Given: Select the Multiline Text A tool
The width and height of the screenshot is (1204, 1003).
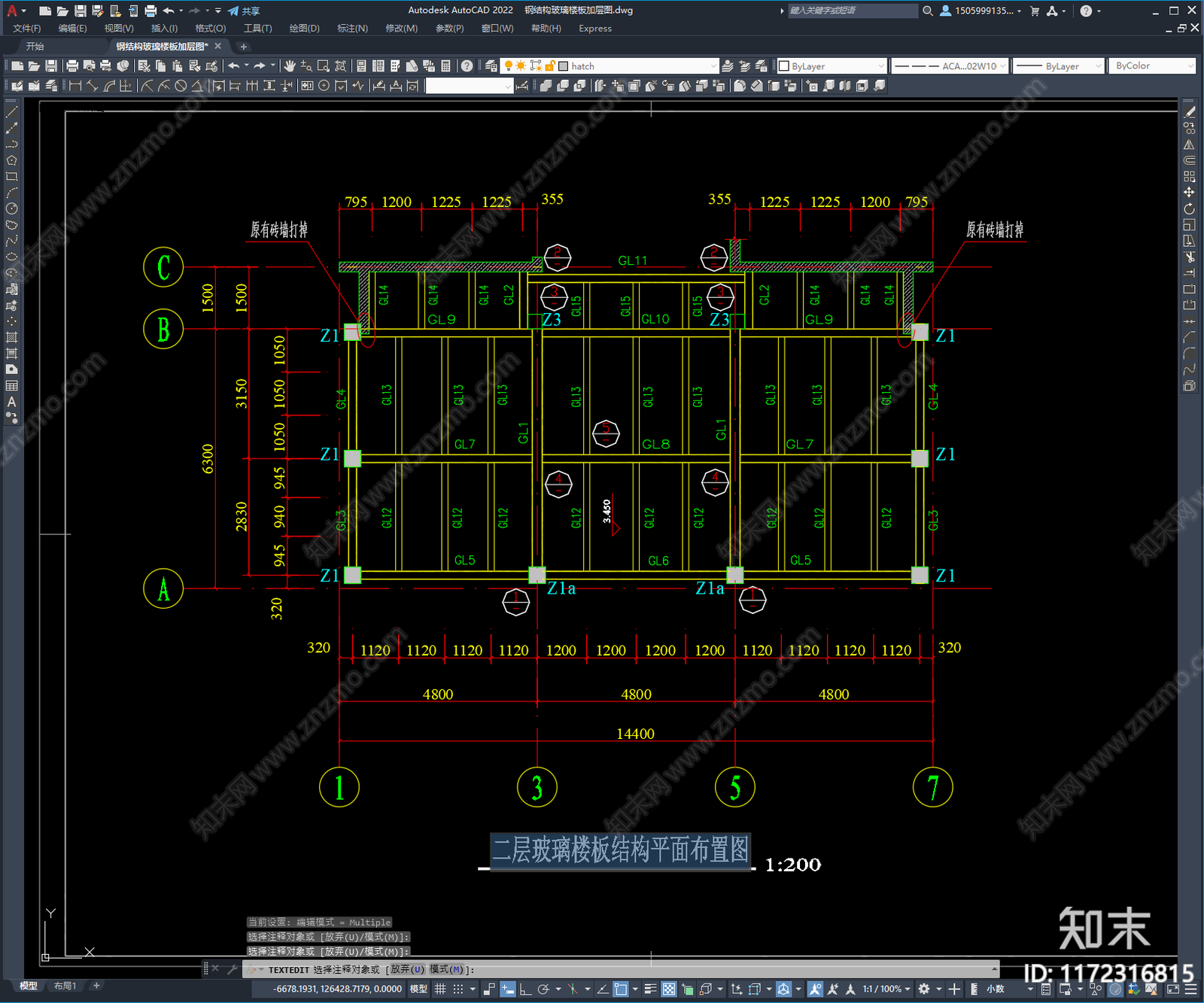Looking at the screenshot, I should (11, 402).
